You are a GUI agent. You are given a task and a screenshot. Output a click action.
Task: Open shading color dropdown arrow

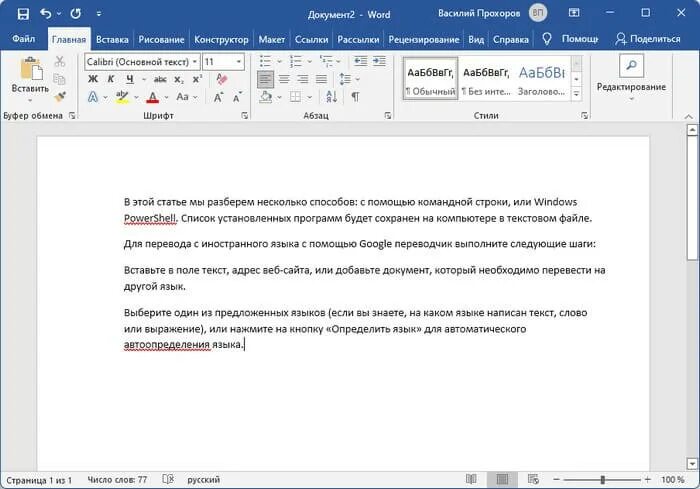point(279,97)
